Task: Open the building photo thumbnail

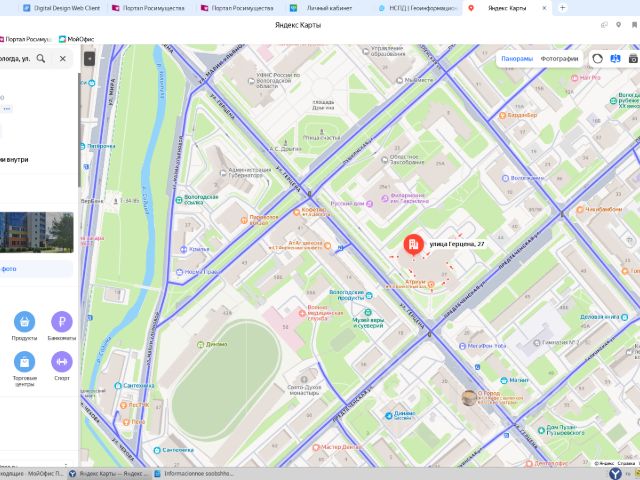Action: [x=36, y=232]
